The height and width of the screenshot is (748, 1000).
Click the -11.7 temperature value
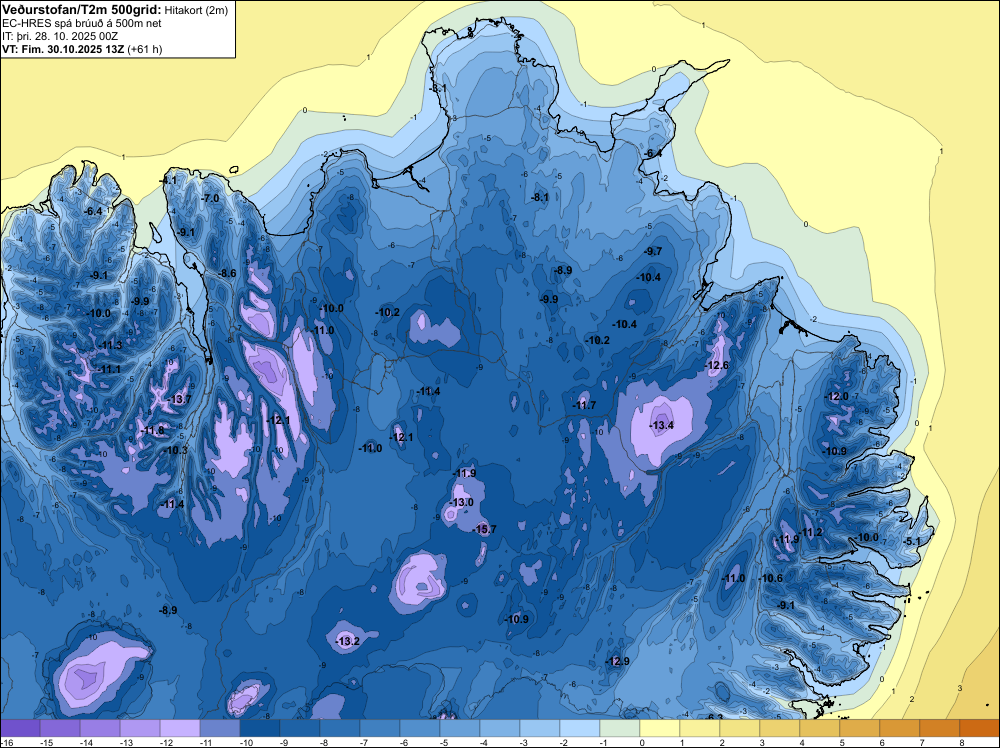584,406
